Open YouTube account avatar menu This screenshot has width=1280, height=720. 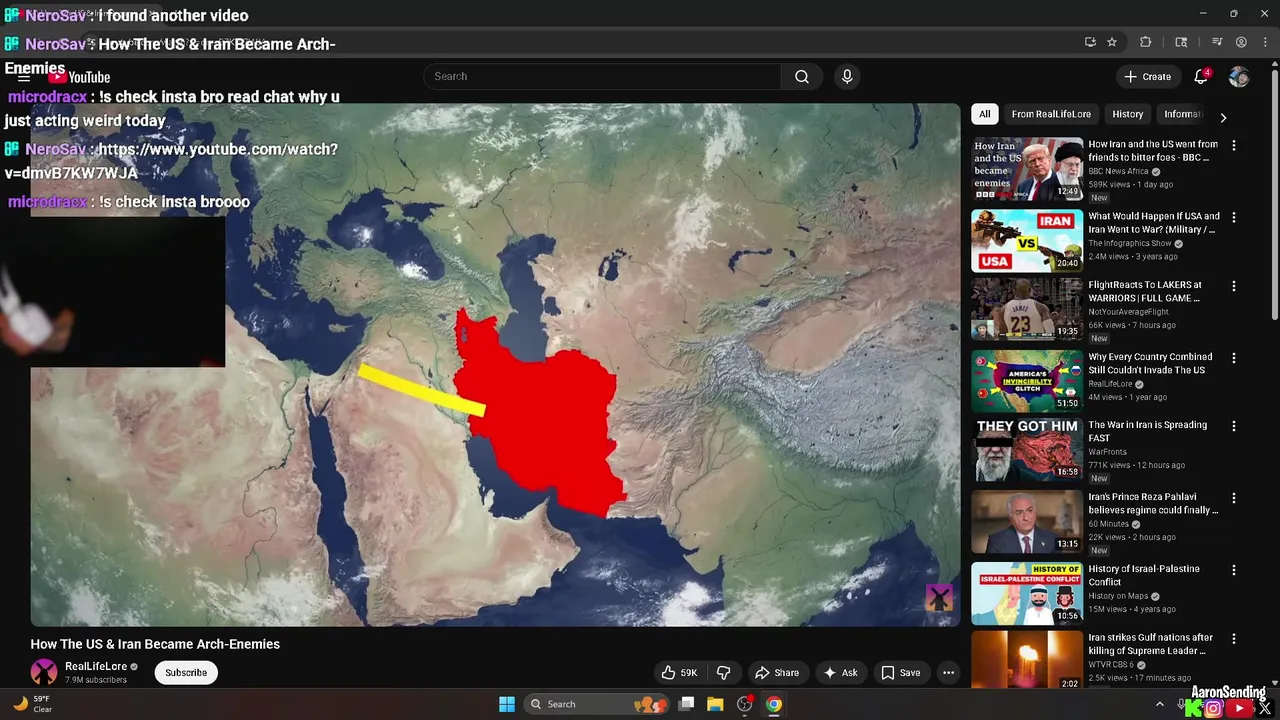[x=1239, y=77]
